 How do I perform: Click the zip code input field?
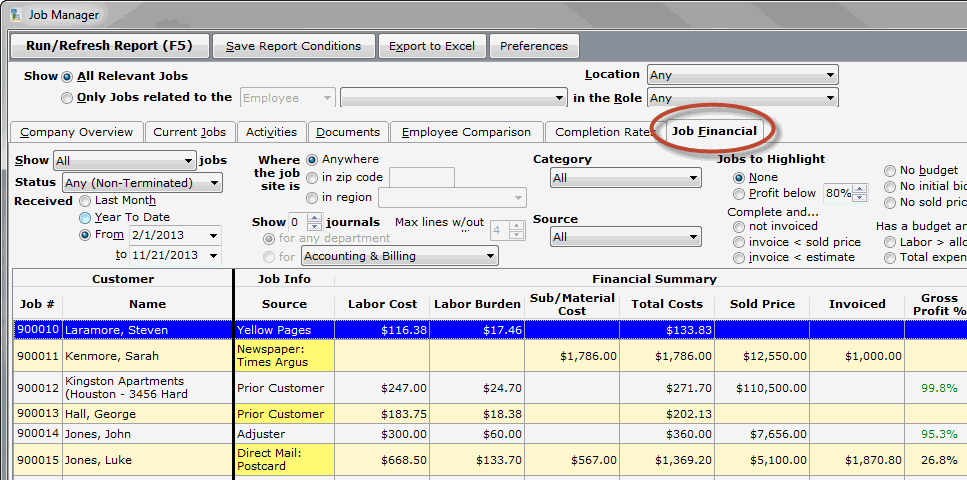(422, 178)
